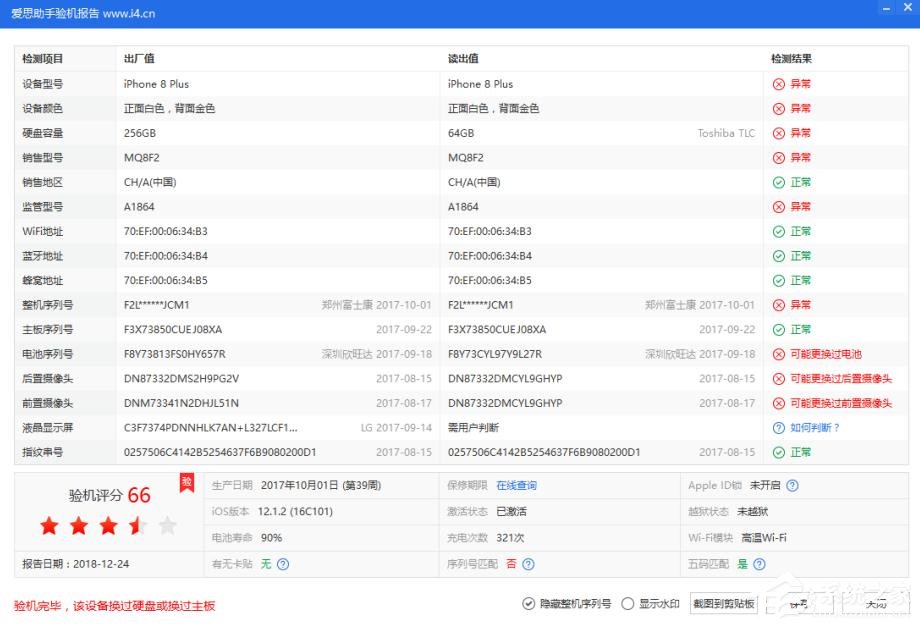Click the 郑州富士康 factory label on 整机序列号 row
The width and height of the screenshot is (920, 627).
[x=349, y=305]
